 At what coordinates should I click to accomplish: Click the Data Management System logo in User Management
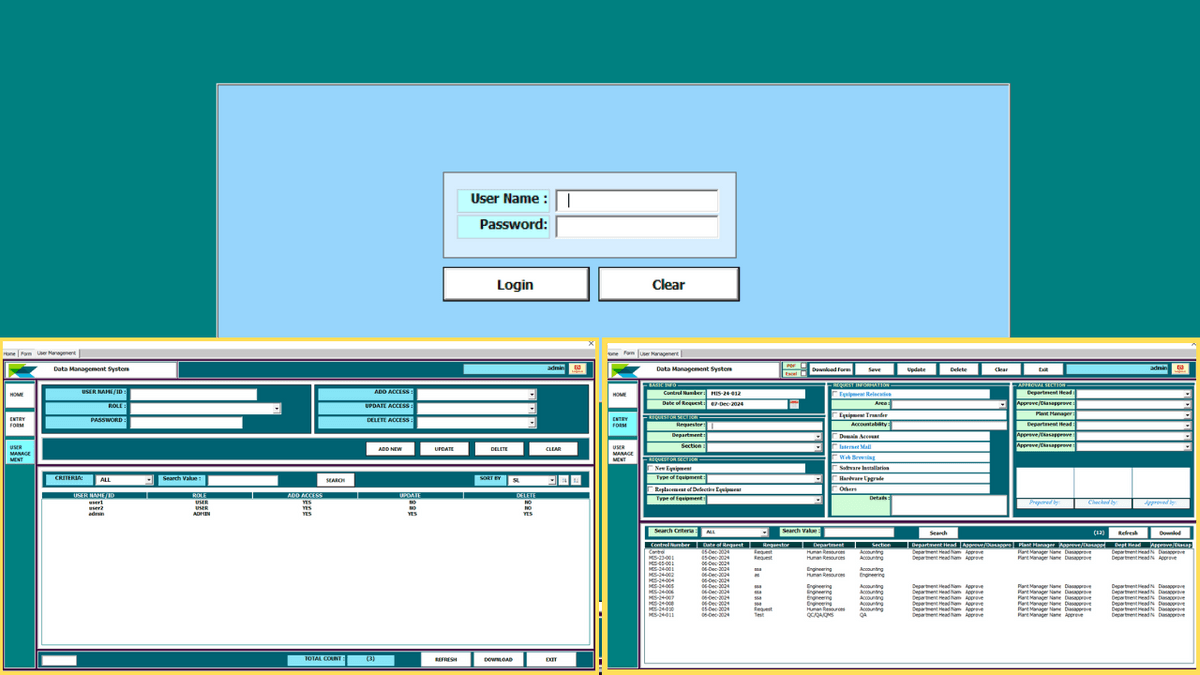point(22,370)
